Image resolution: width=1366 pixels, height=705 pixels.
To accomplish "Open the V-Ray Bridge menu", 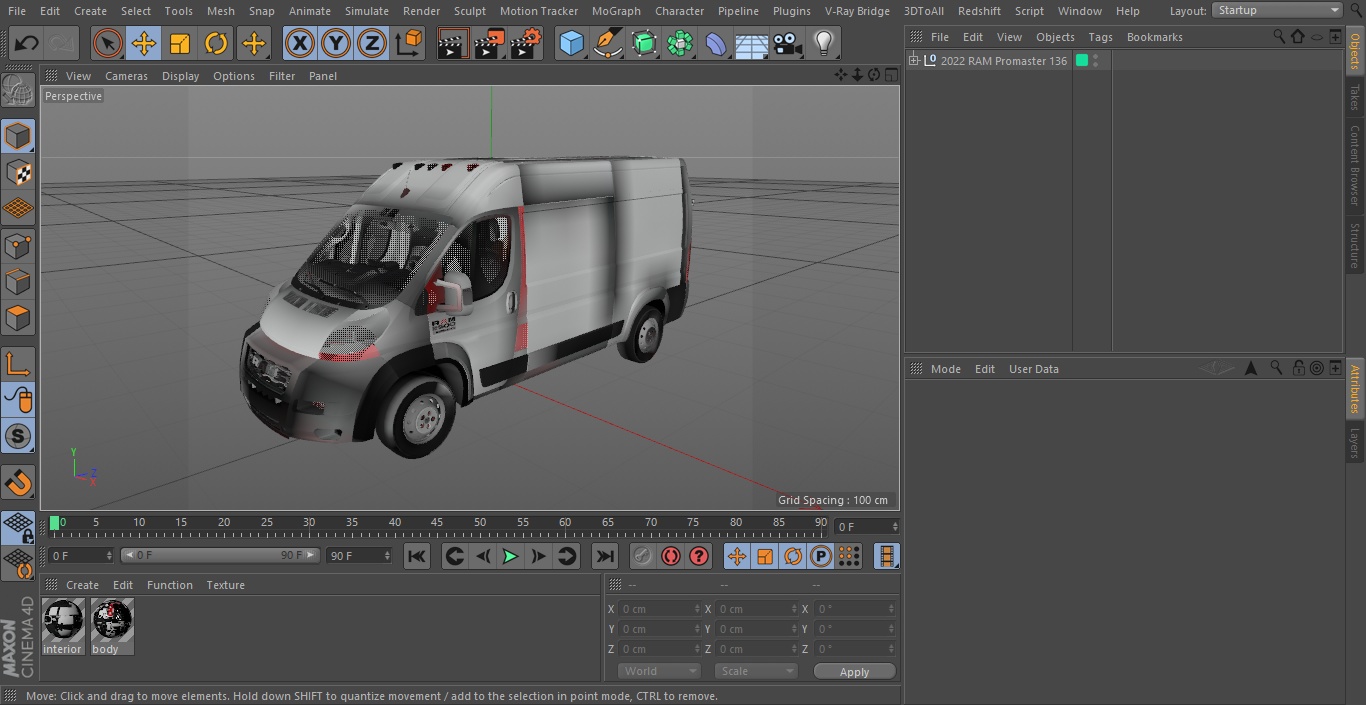I will [x=857, y=11].
